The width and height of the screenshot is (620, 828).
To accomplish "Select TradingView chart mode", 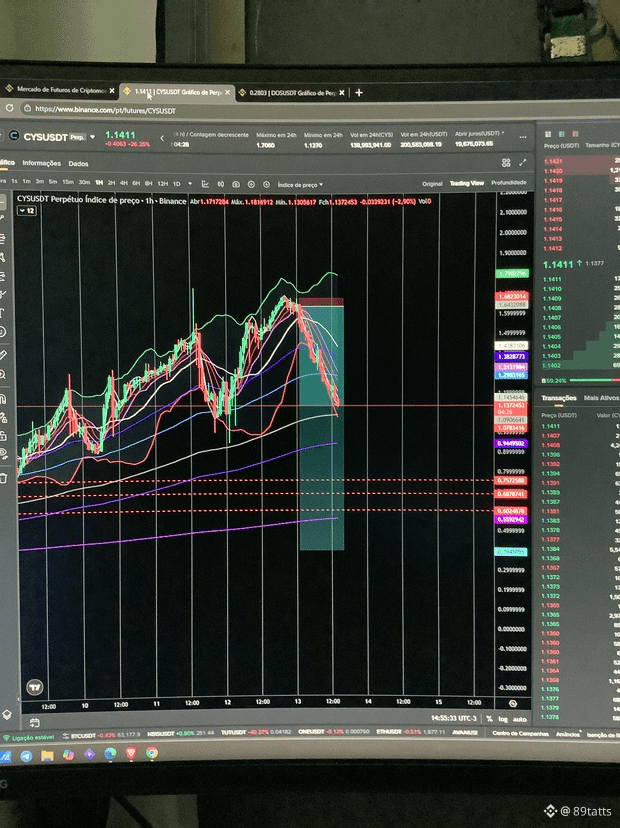I will point(466,183).
